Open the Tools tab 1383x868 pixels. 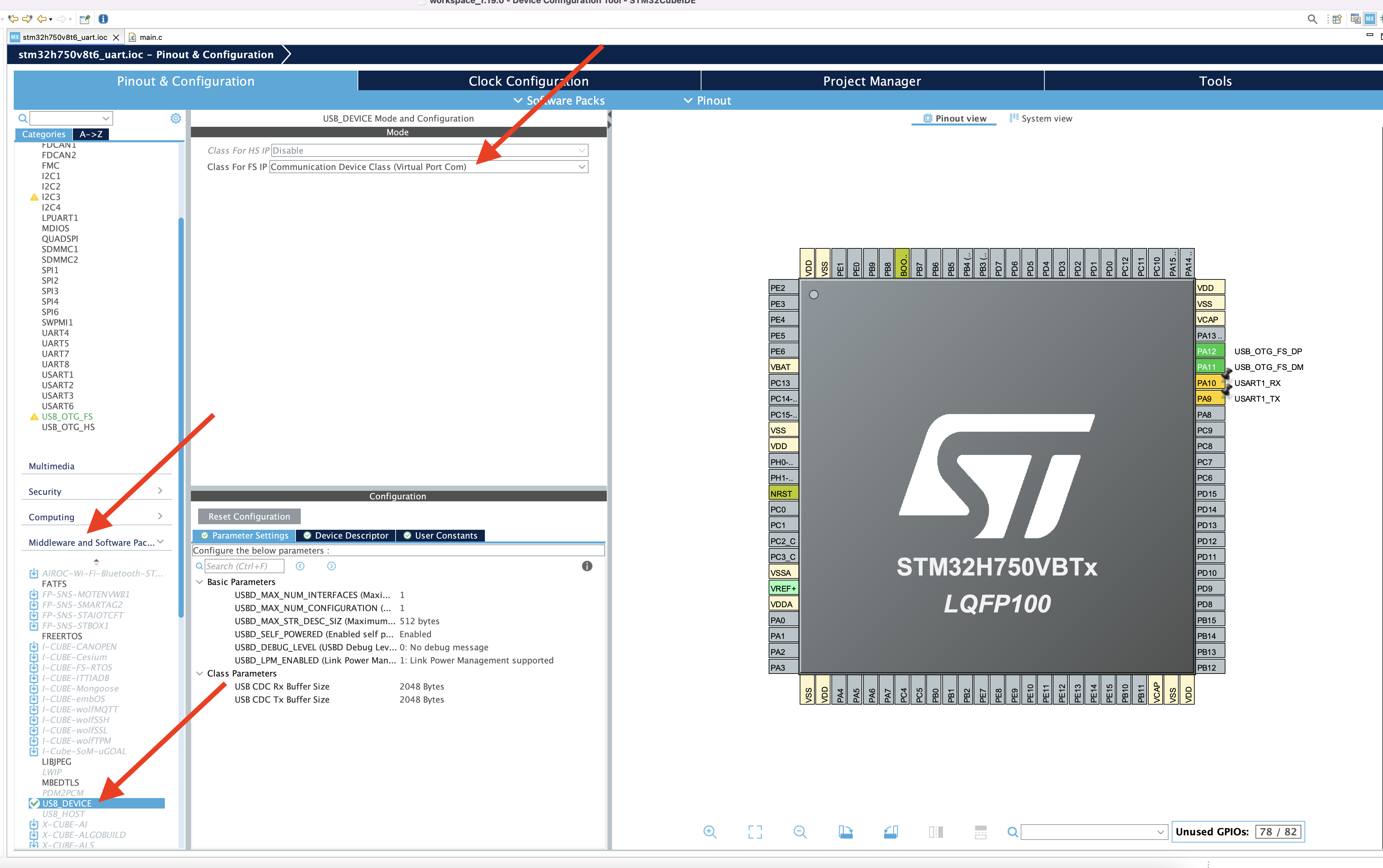point(1215,81)
